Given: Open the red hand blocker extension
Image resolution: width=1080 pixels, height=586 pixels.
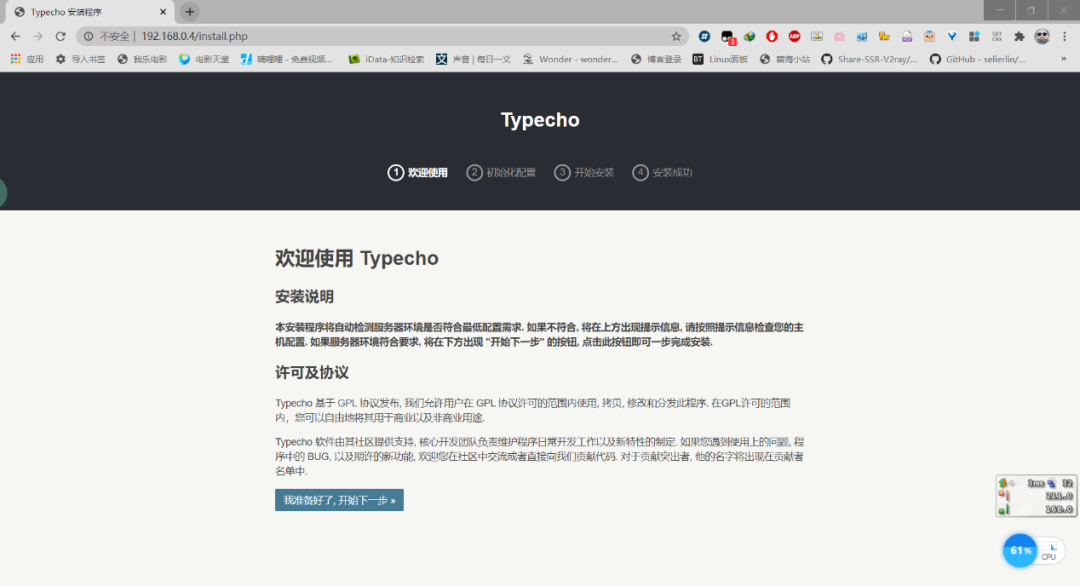Looking at the screenshot, I should (772, 36).
